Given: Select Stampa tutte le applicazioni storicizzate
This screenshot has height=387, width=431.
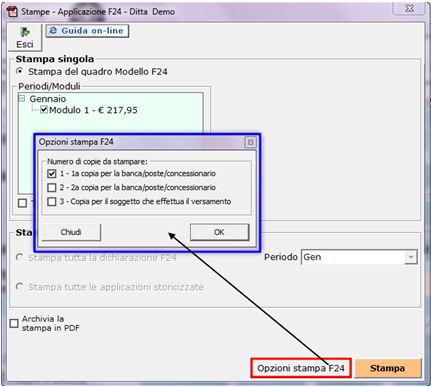Looking at the screenshot, I should click(x=20, y=286).
